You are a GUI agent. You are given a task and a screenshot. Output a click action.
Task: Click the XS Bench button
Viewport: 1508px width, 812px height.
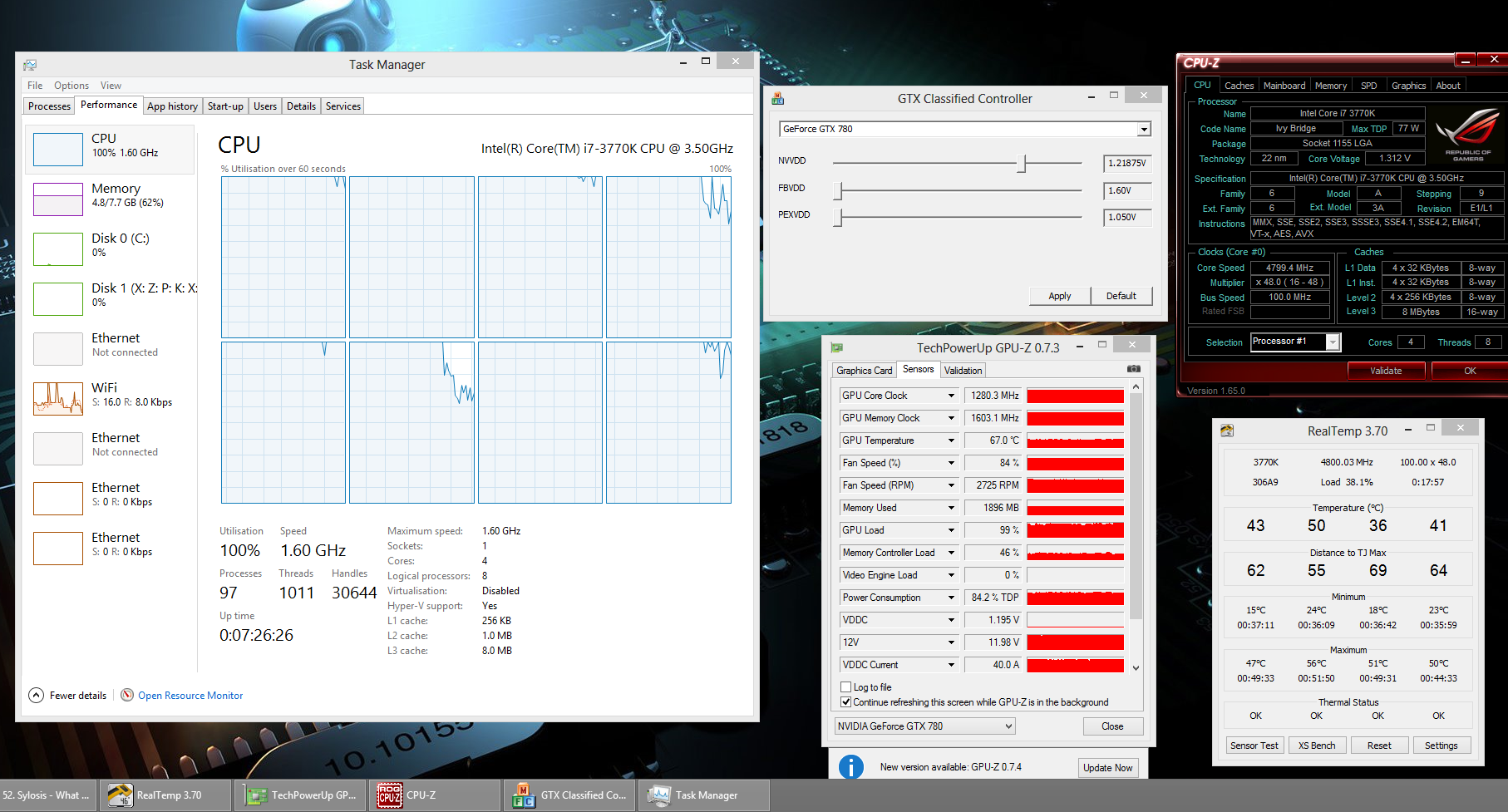tap(1317, 746)
